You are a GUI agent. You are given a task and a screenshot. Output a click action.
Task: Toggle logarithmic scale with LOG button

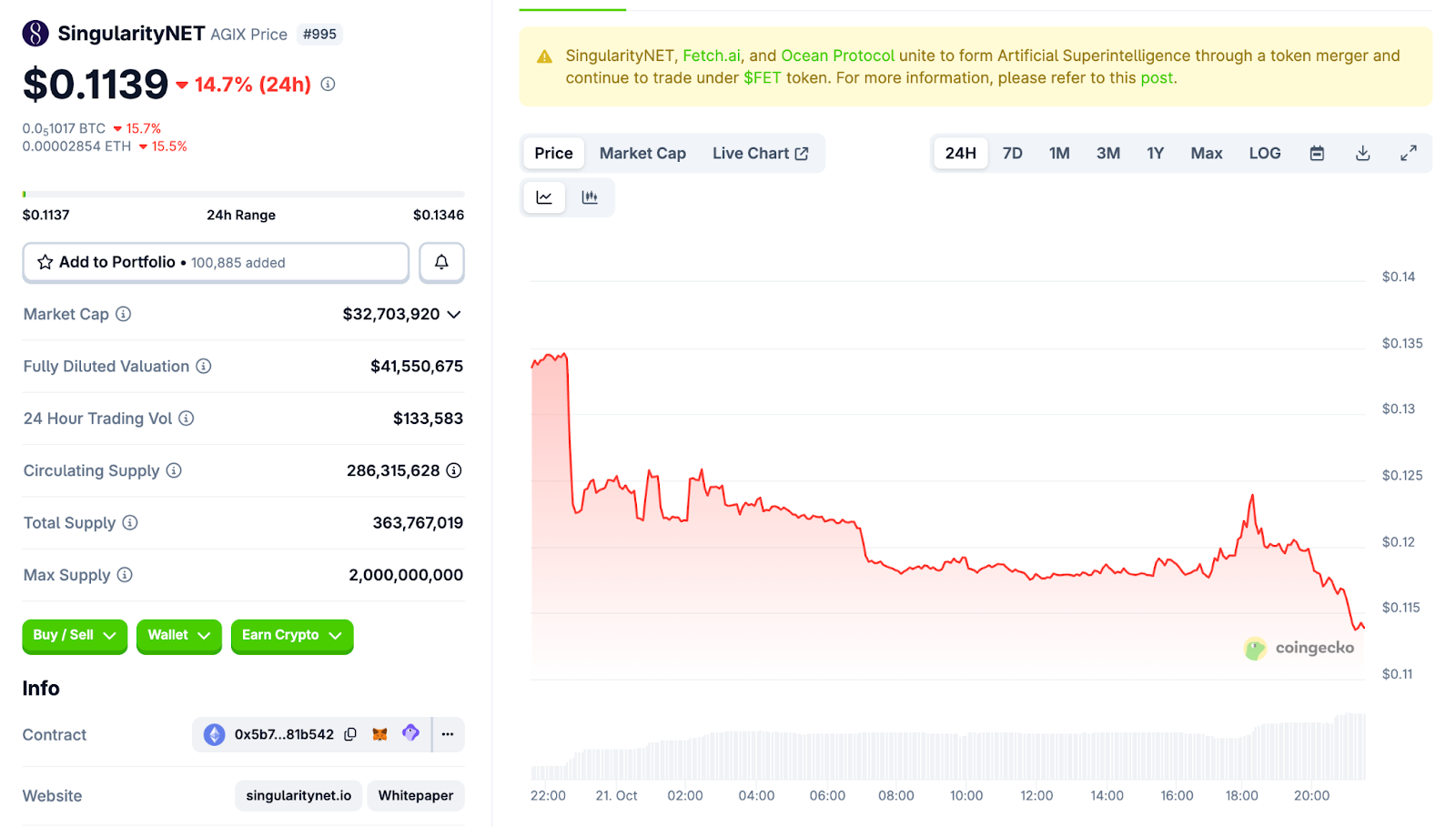pyautogui.click(x=1264, y=153)
